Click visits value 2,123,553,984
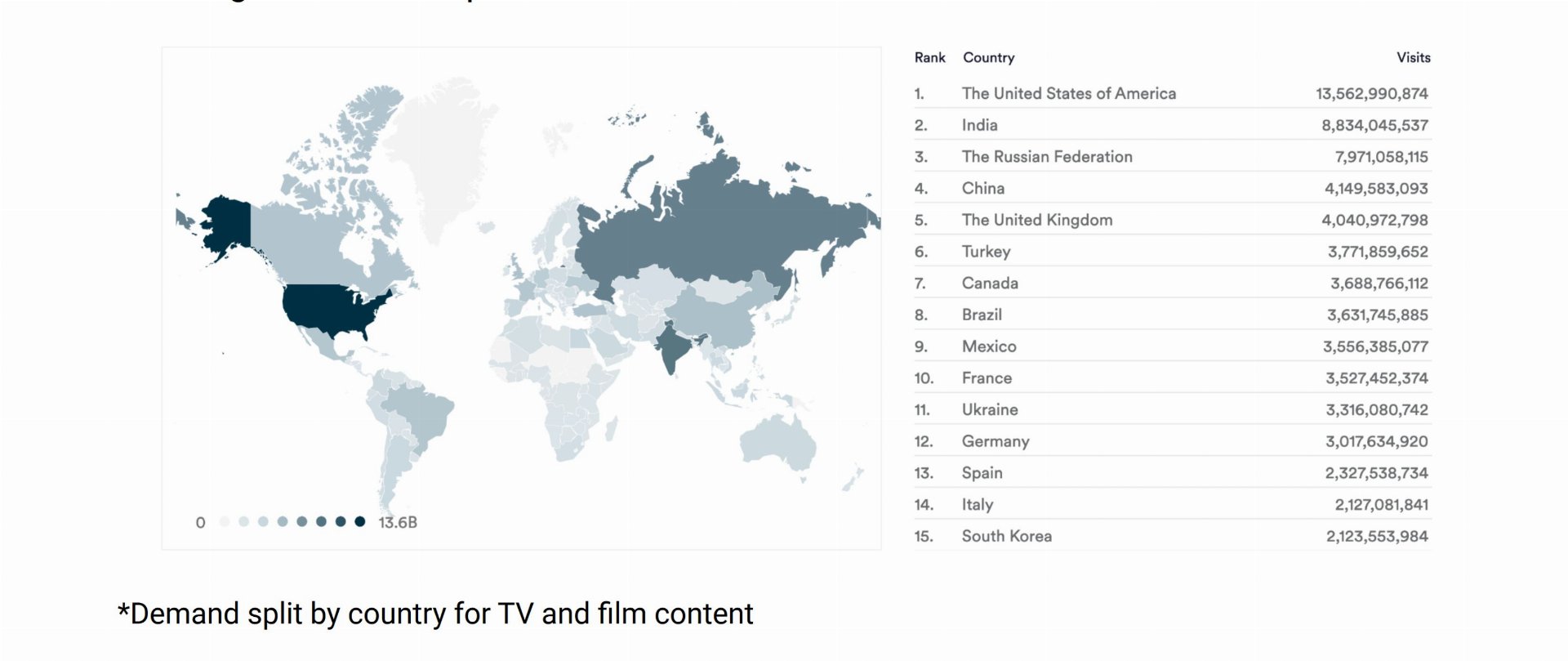The width and height of the screenshot is (1568, 661). point(1377,536)
